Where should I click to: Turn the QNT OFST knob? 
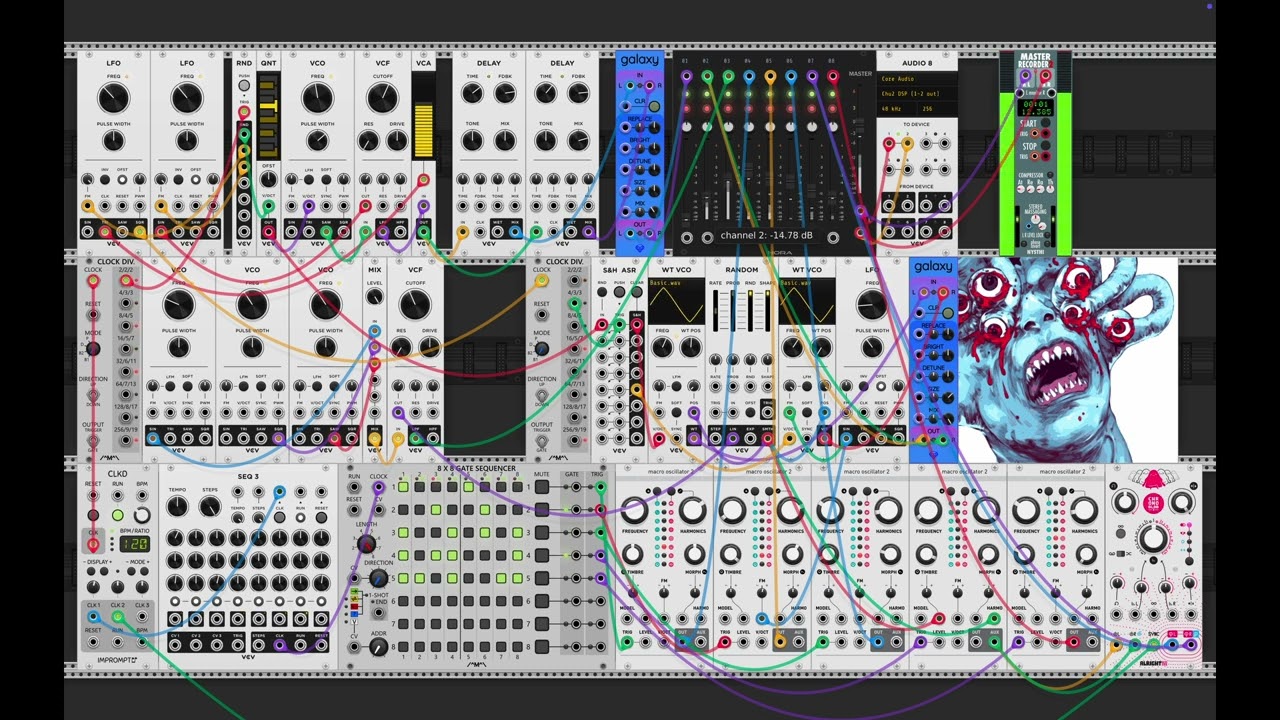pyautogui.click(x=268, y=180)
